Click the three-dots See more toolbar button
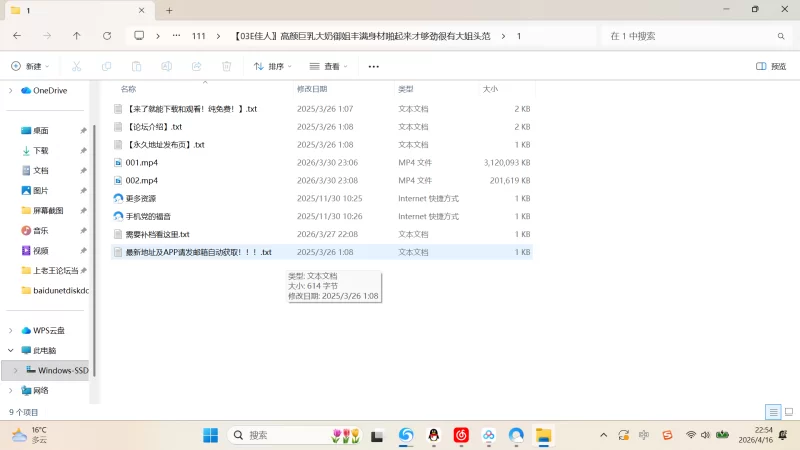Viewport: 800px width, 450px height. point(373,66)
